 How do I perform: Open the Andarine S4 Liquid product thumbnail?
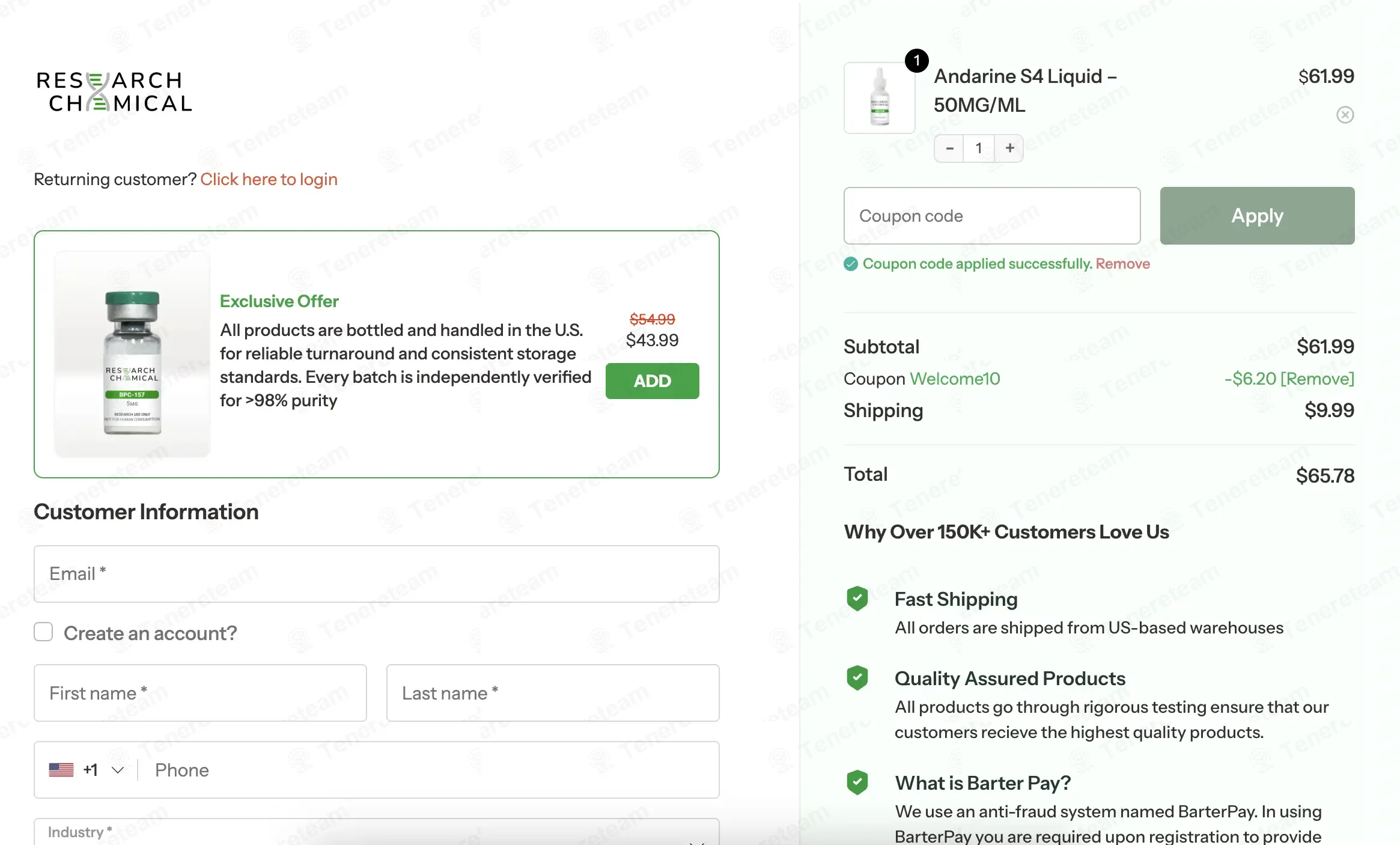tap(879, 98)
